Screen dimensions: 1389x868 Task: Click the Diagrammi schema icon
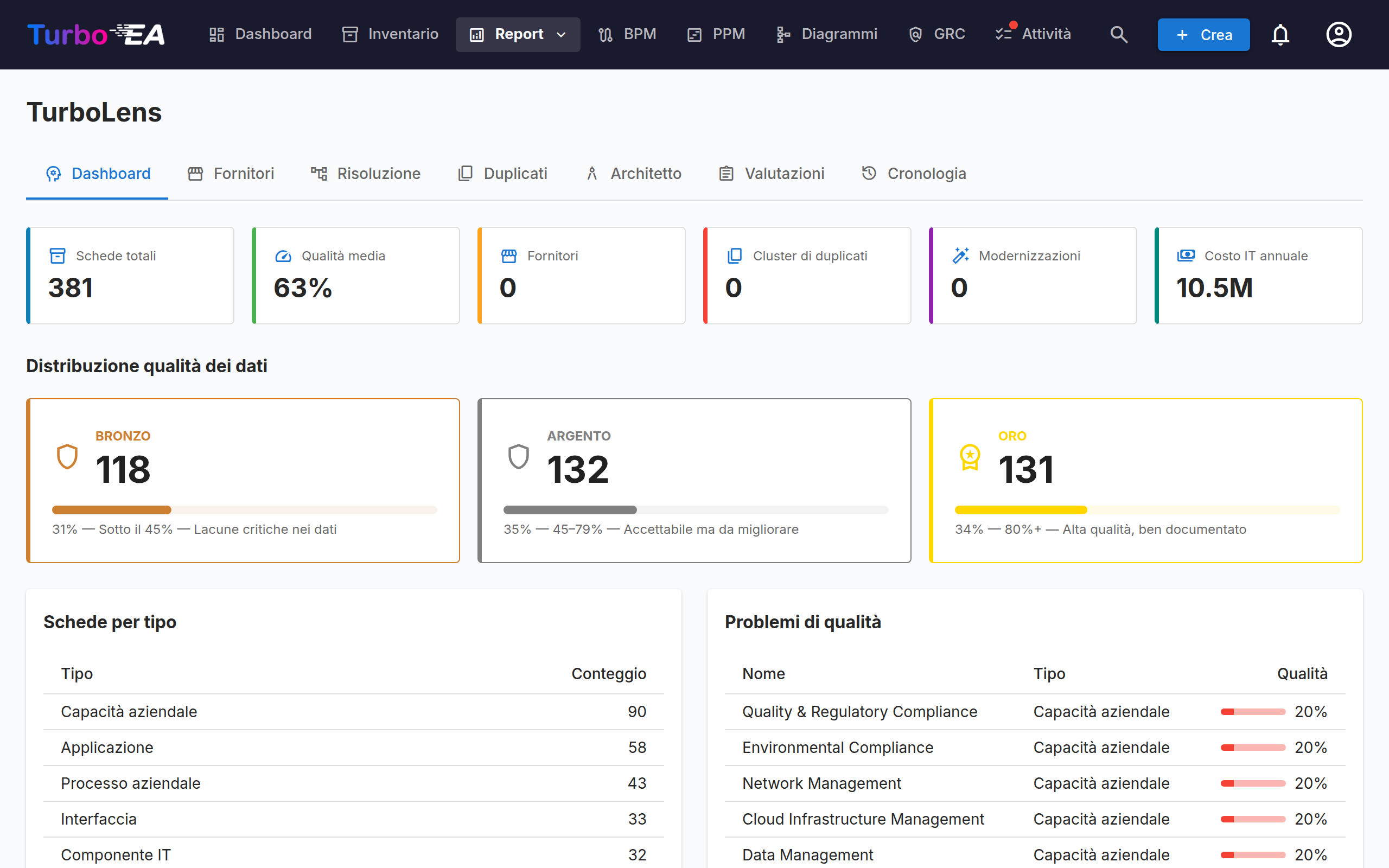point(783,34)
